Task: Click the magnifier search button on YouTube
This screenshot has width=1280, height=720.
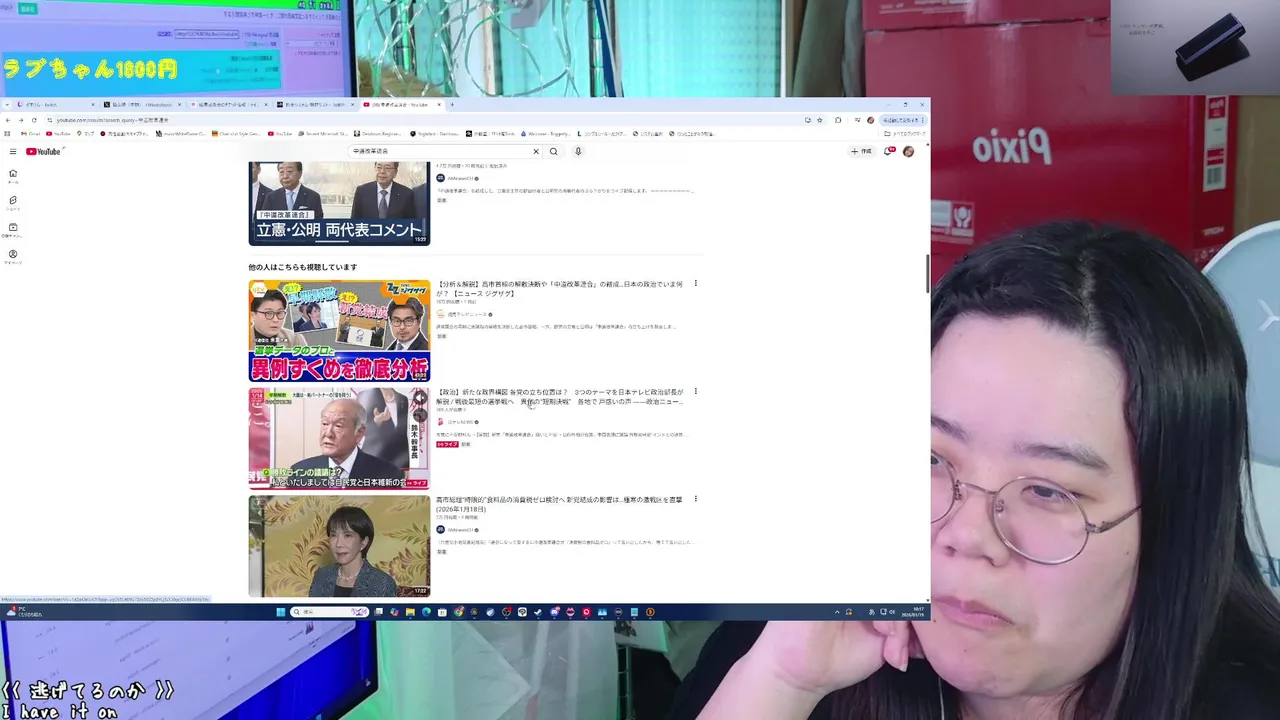Action: [x=553, y=151]
